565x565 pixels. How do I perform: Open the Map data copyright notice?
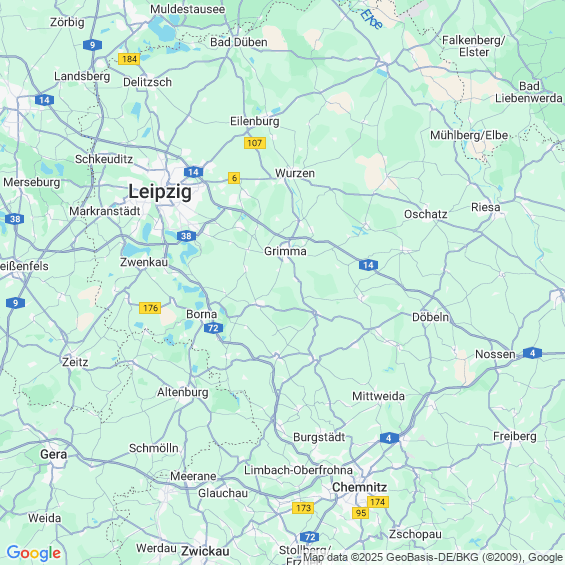434,557
